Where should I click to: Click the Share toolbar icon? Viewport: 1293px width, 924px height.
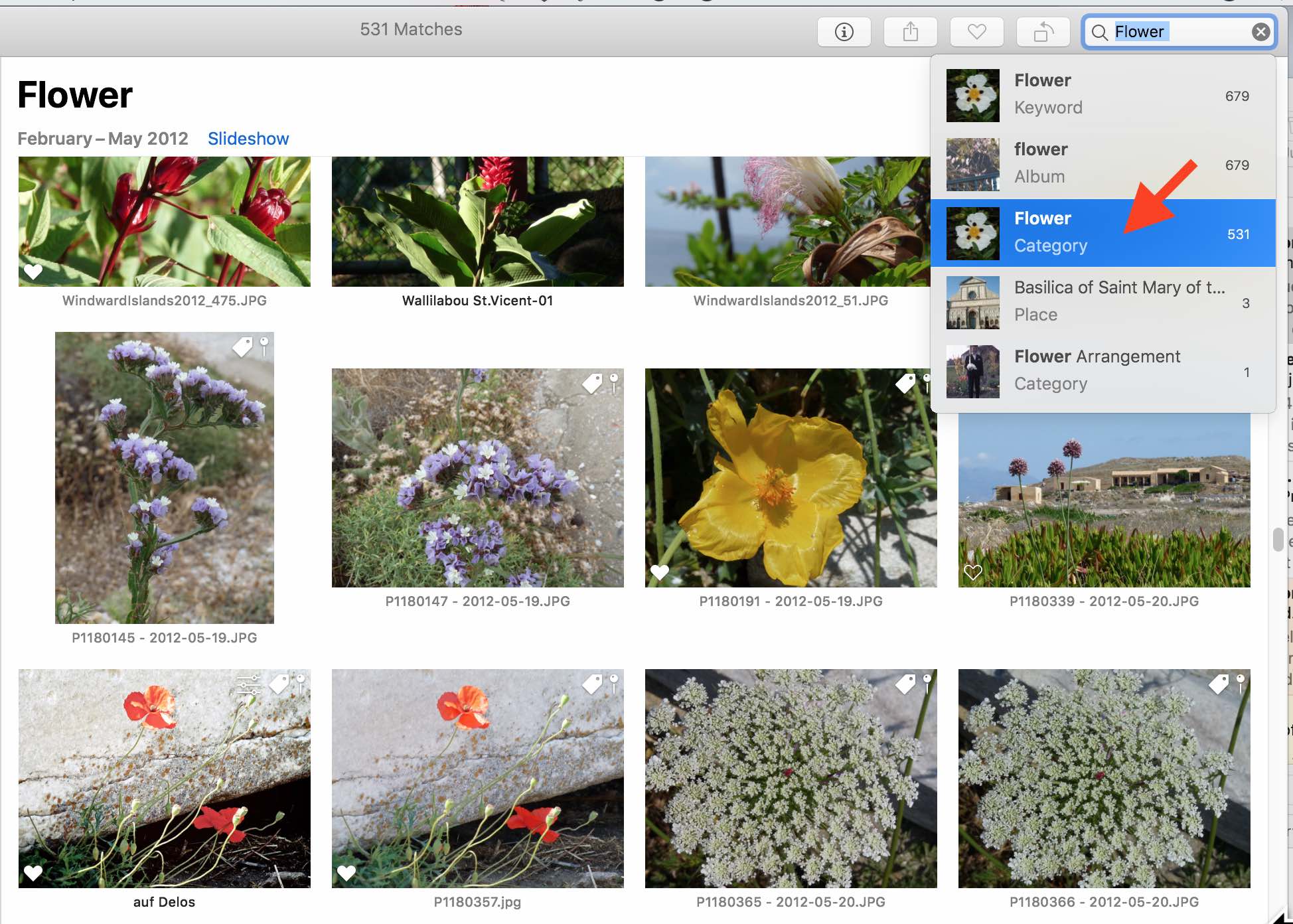pos(910,32)
